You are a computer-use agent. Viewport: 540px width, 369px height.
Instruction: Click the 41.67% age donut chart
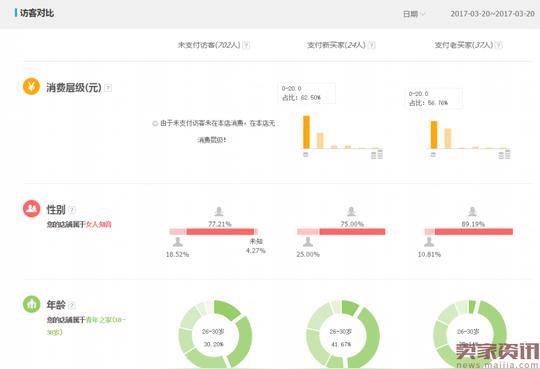click(x=343, y=334)
